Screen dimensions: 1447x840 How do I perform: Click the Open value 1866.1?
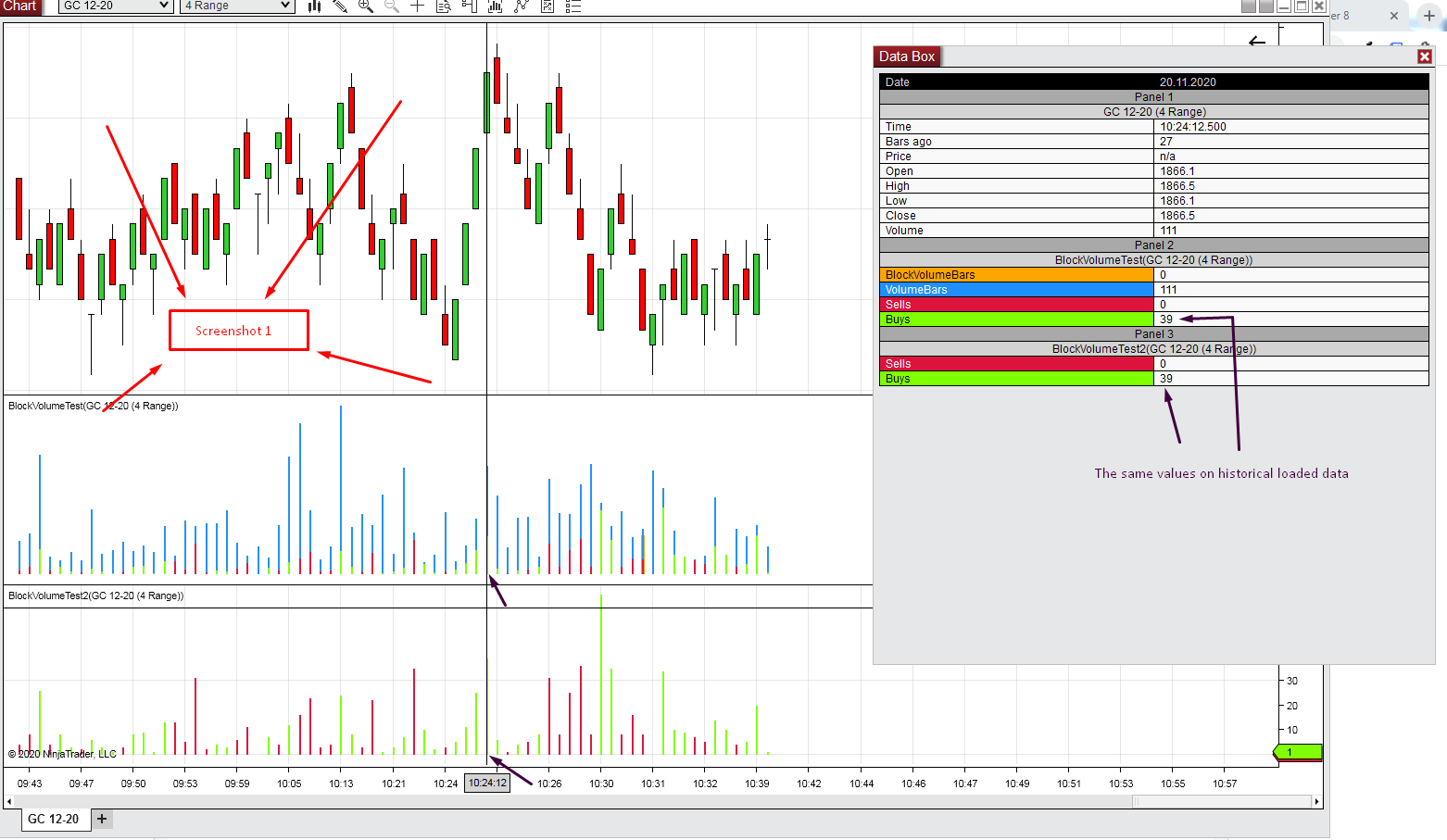(x=1177, y=171)
